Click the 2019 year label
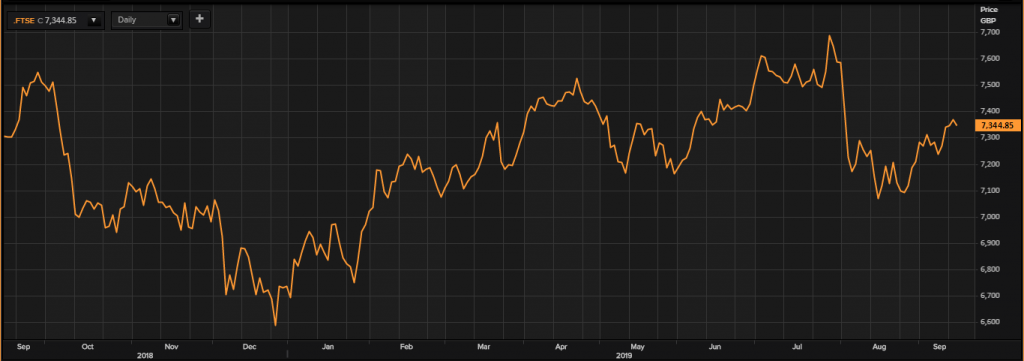 (x=624, y=355)
